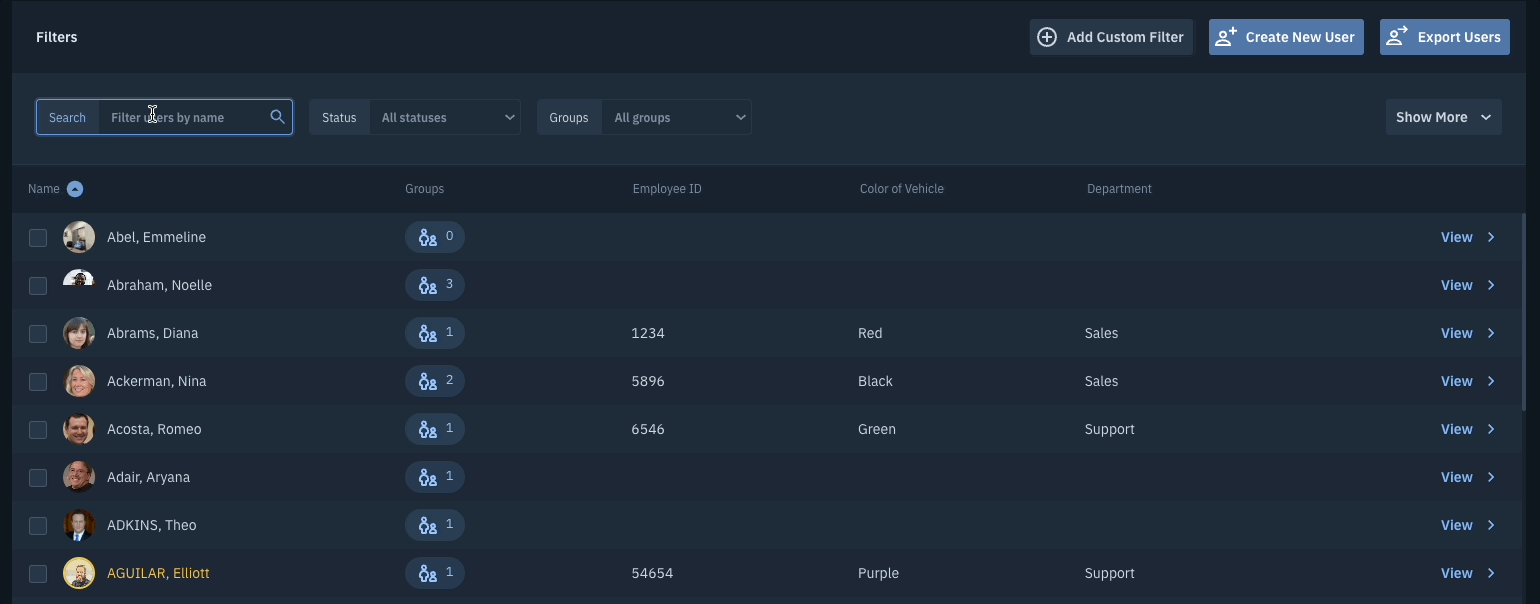Click the name AGUILAR, Elliott
Viewport: 1540px width, 604px height.
pyautogui.click(x=158, y=573)
